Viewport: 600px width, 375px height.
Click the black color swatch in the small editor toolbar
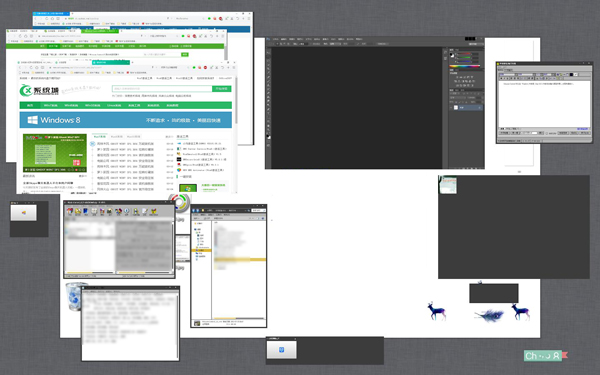point(571,74)
